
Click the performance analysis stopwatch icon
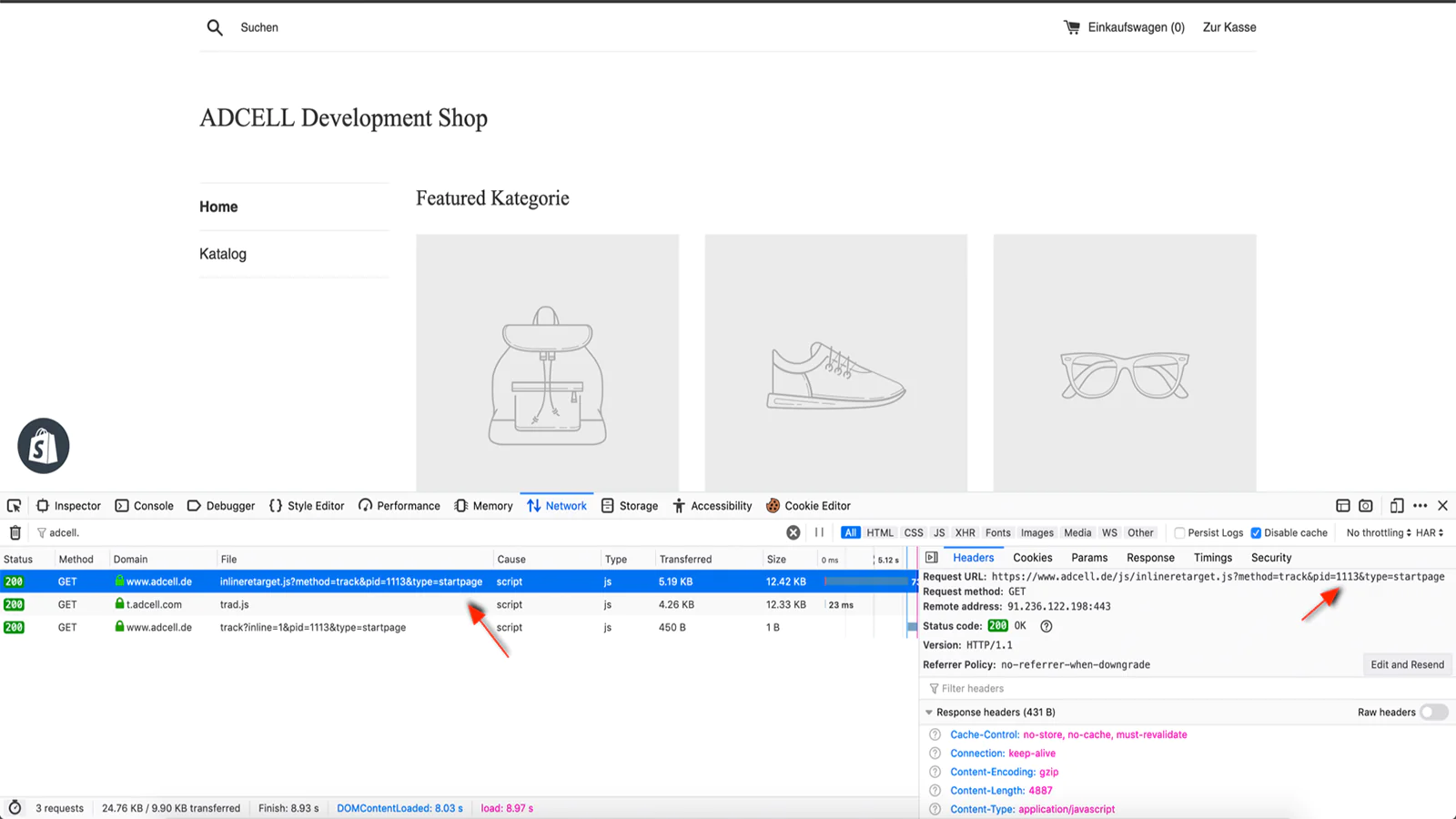(15, 808)
